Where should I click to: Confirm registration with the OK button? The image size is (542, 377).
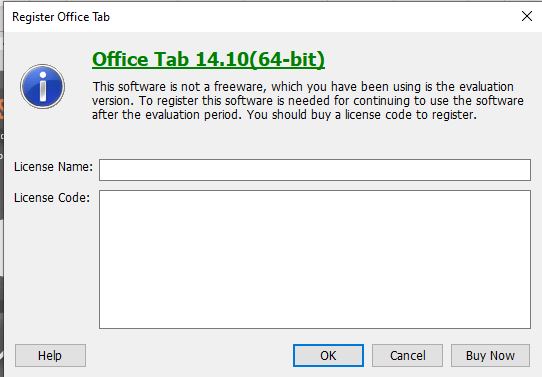(328, 355)
